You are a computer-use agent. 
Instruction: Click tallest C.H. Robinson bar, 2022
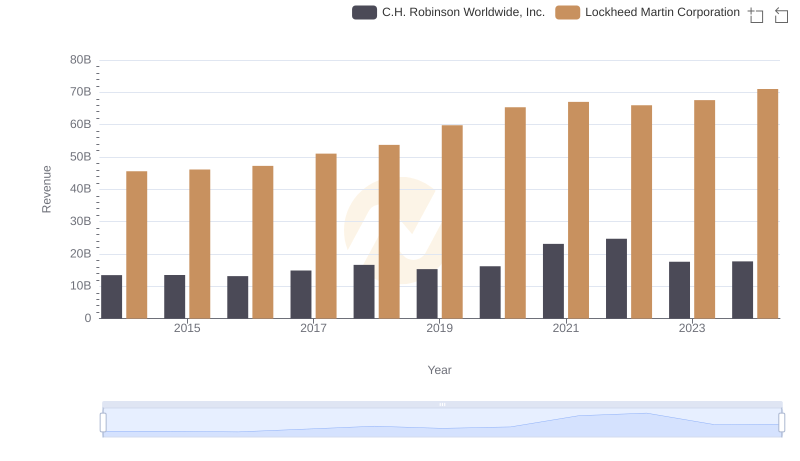click(616, 278)
